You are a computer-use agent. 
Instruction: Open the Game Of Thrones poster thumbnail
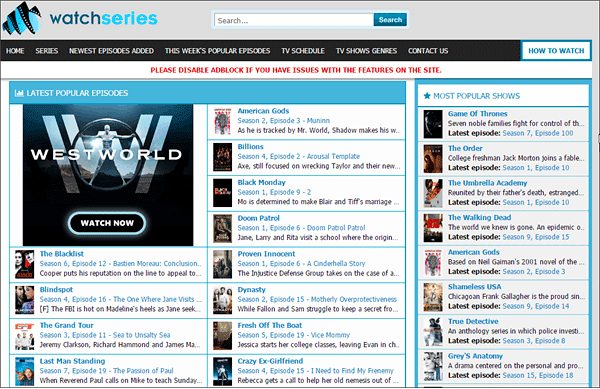(x=433, y=124)
